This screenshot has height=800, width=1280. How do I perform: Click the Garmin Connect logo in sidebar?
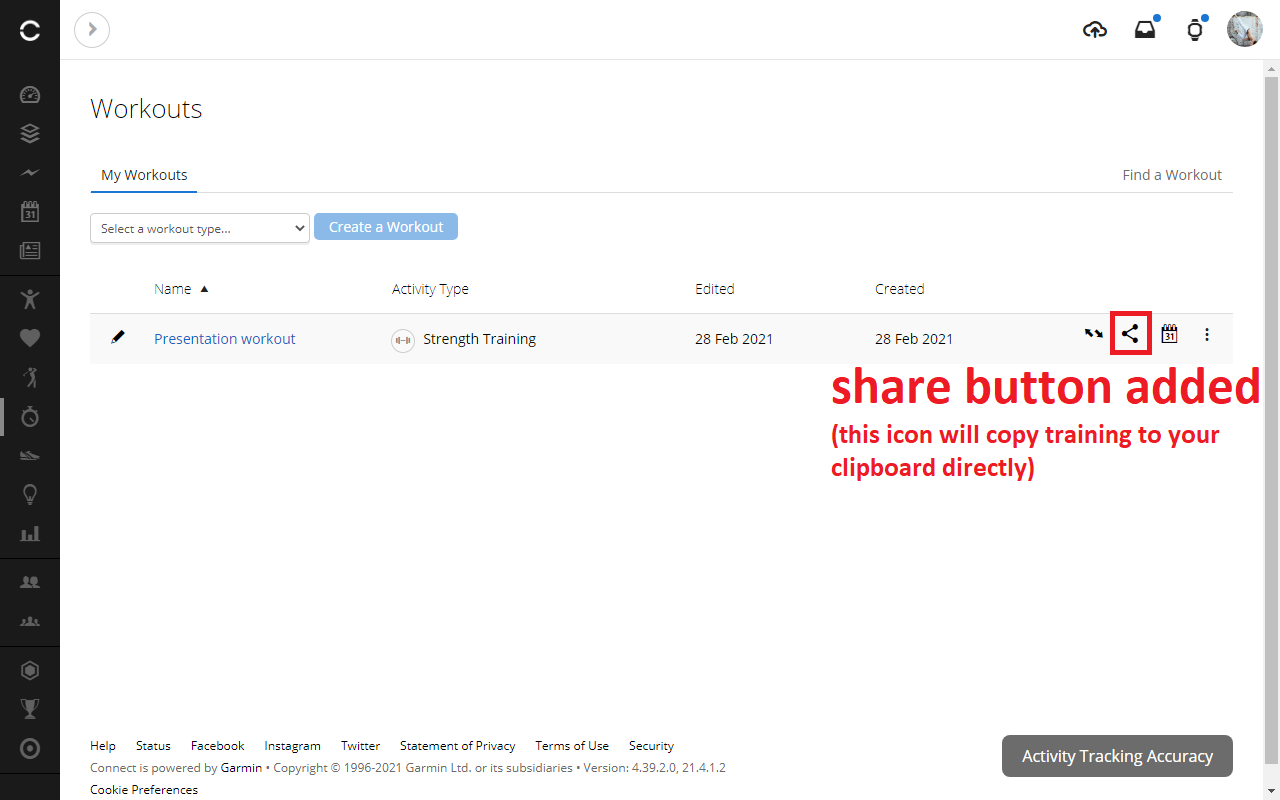[30, 31]
